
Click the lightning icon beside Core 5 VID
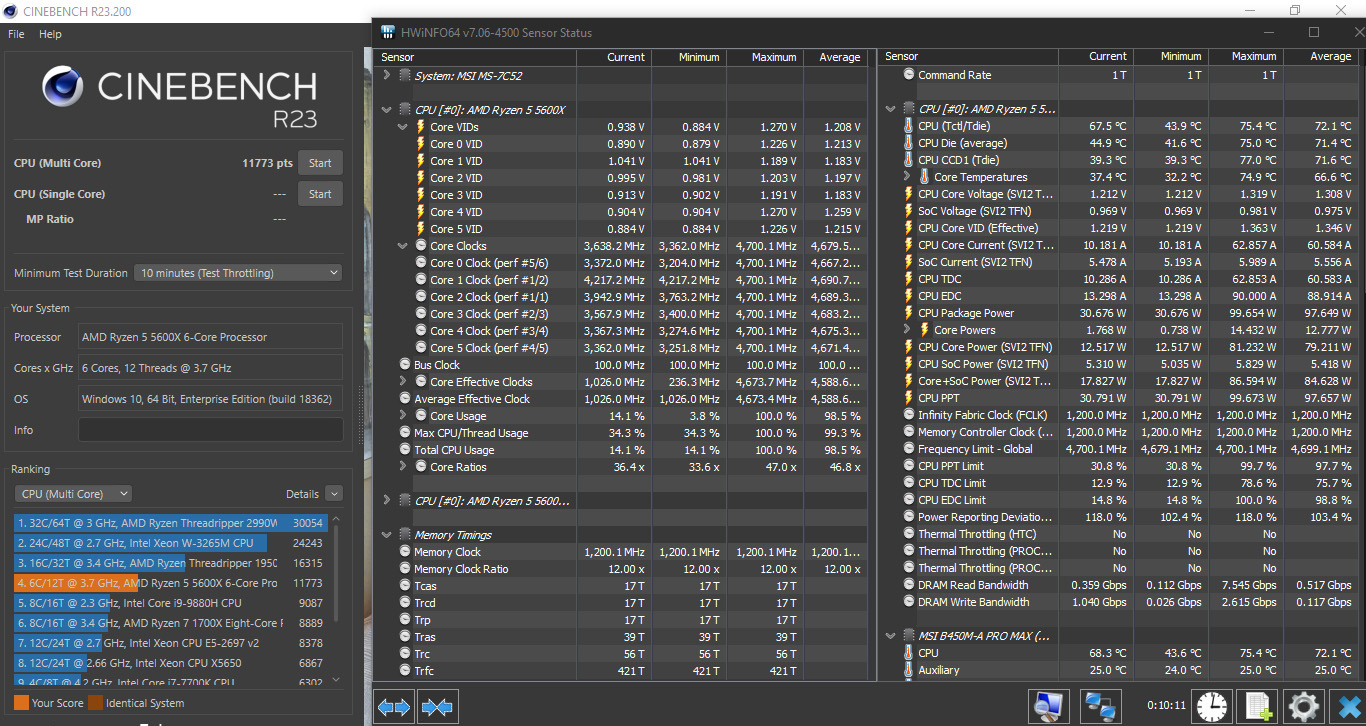click(421, 229)
